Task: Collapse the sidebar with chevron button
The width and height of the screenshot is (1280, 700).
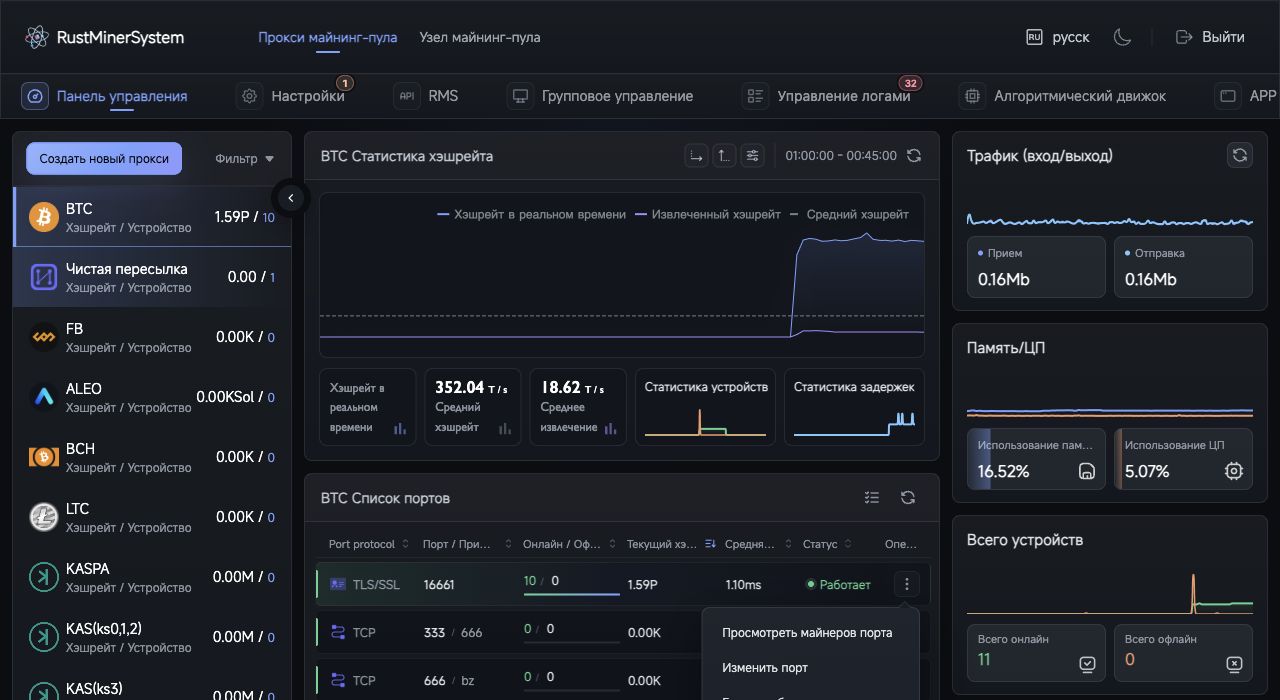Action: [x=291, y=198]
